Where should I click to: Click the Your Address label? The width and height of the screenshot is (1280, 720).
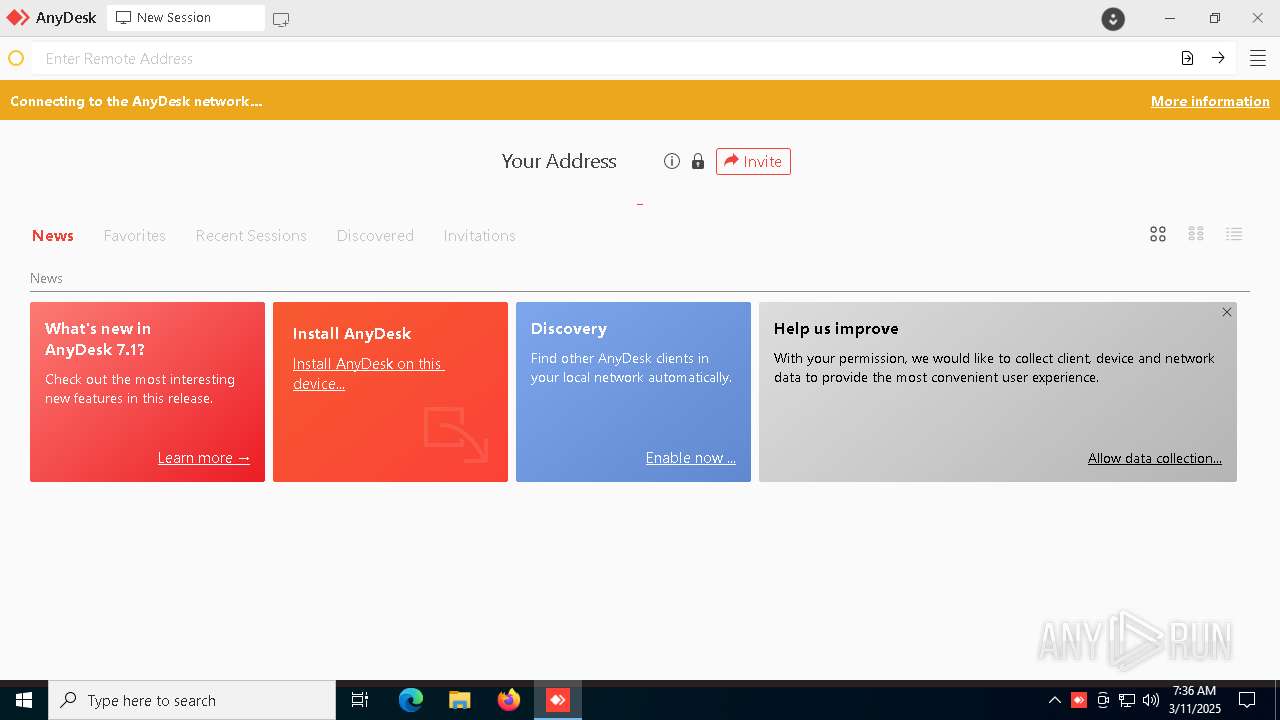[559, 161]
